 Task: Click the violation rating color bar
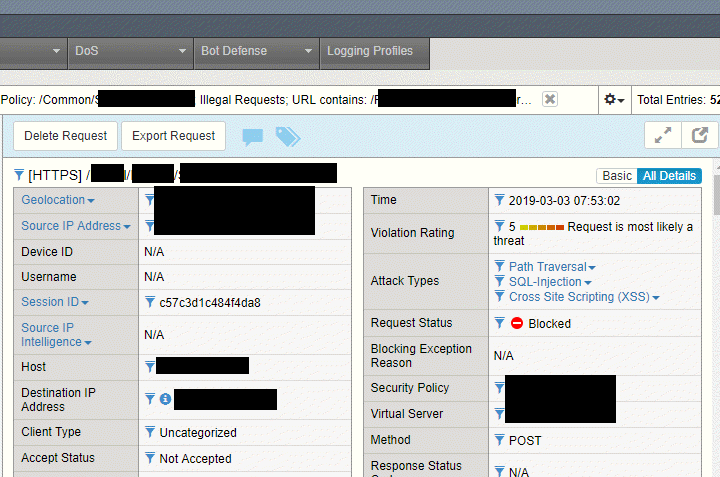click(541, 227)
